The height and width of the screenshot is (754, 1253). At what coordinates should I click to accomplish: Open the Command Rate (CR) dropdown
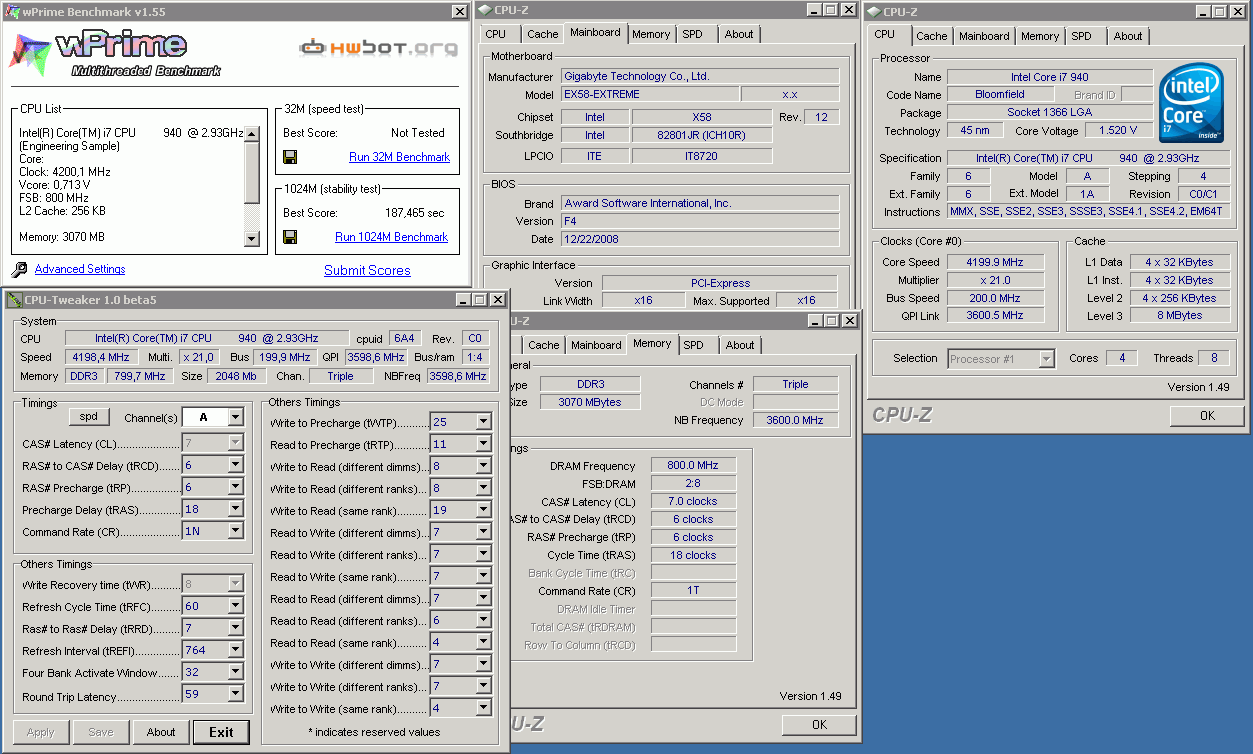235,531
